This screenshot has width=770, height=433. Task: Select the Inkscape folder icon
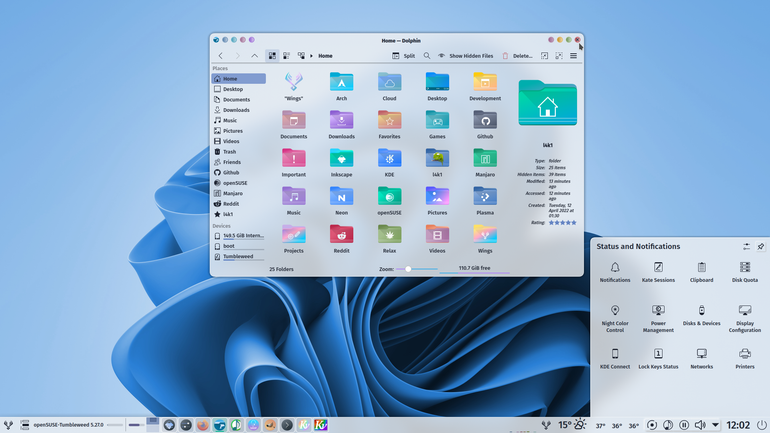click(x=341, y=159)
